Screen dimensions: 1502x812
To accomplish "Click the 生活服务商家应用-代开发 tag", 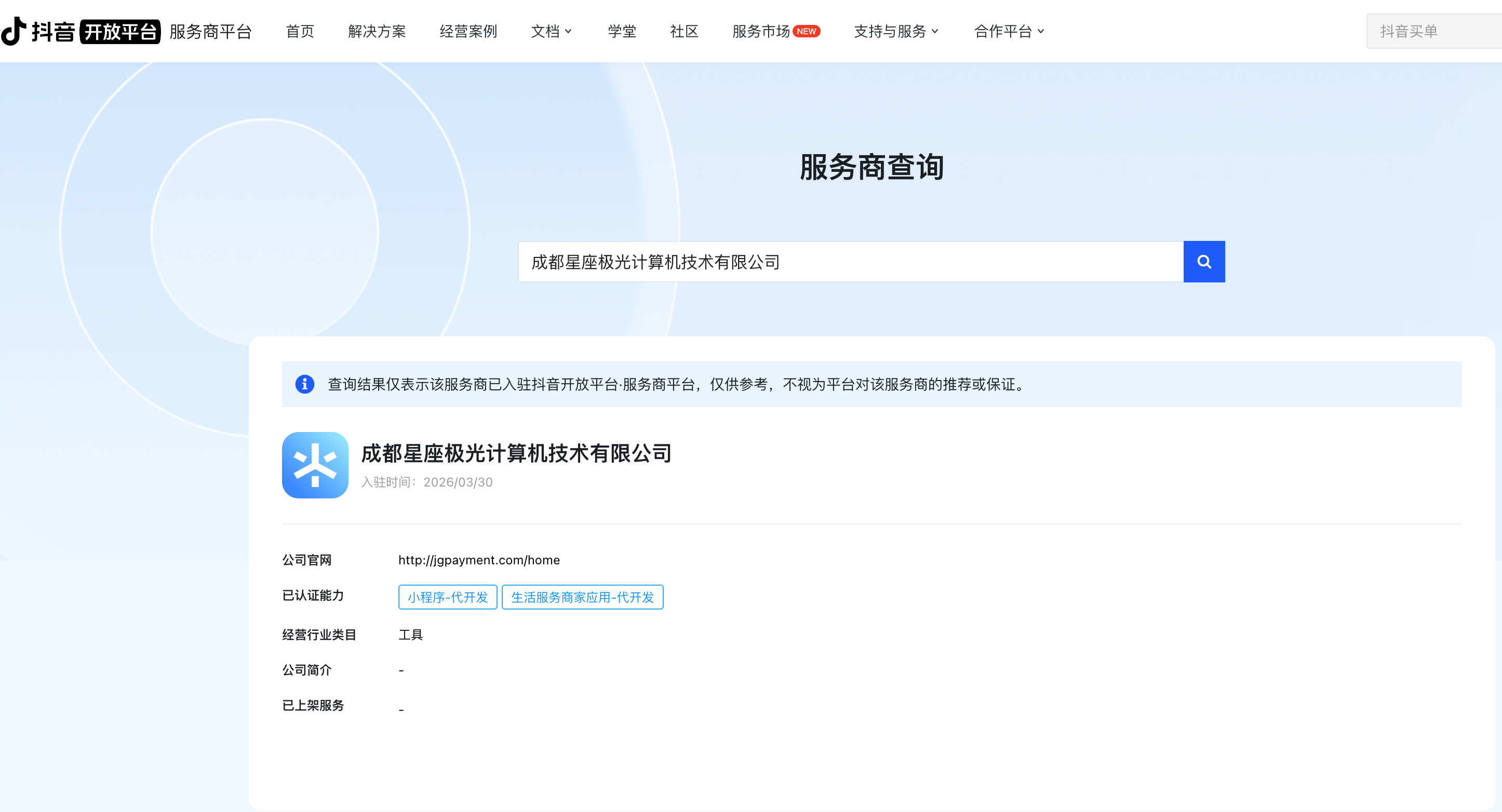I will (x=582, y=597).
